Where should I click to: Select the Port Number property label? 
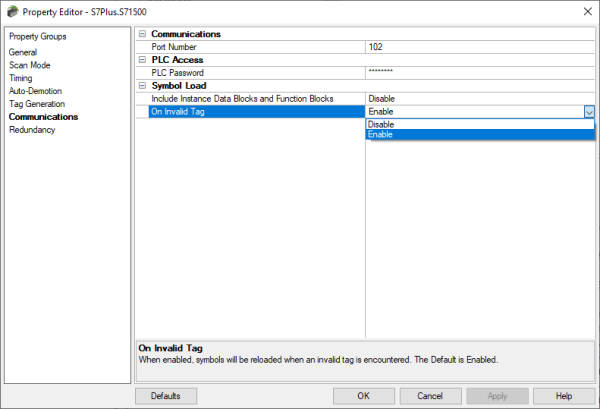[x=174, y=47]
